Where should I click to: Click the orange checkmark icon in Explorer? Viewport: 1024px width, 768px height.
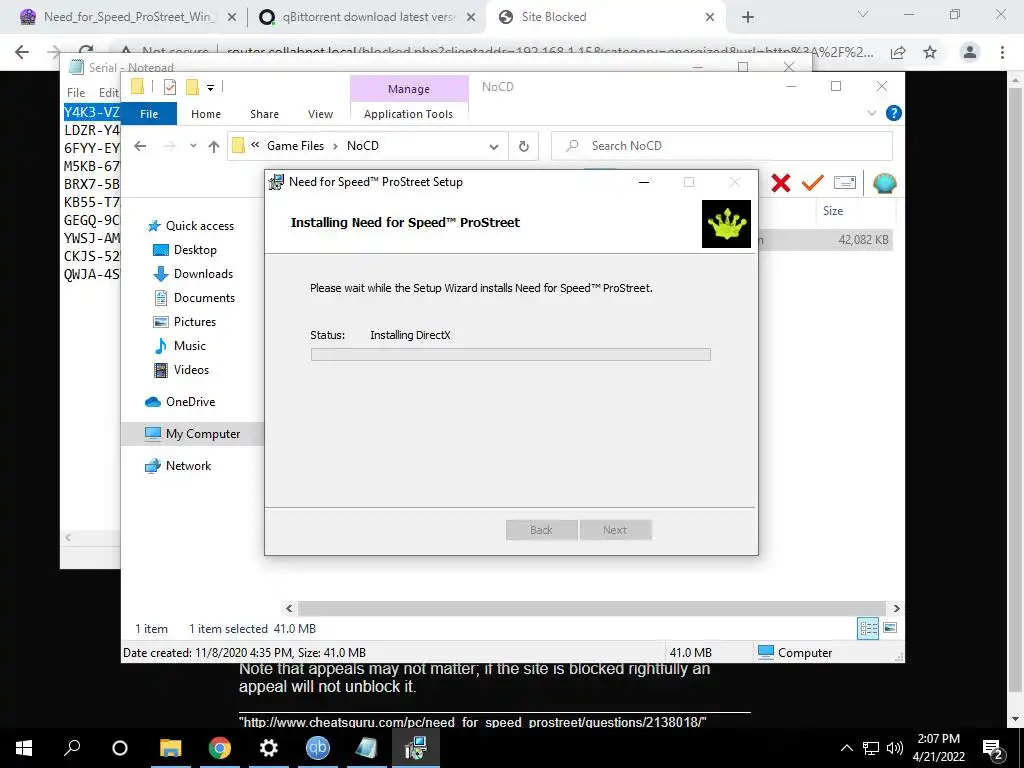coord(812,183)
